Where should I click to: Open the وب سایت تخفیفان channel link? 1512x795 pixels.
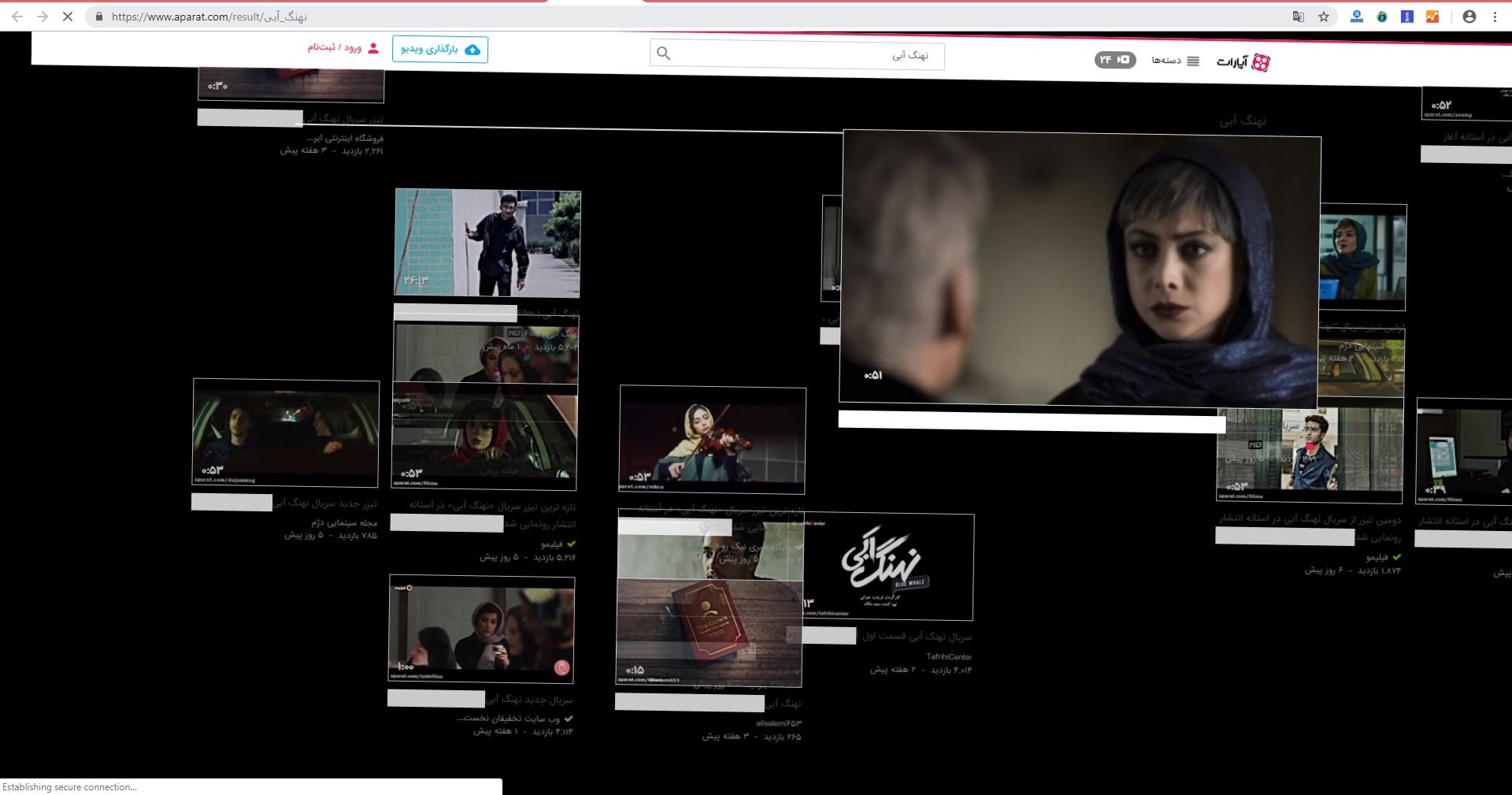pos(508,719)
